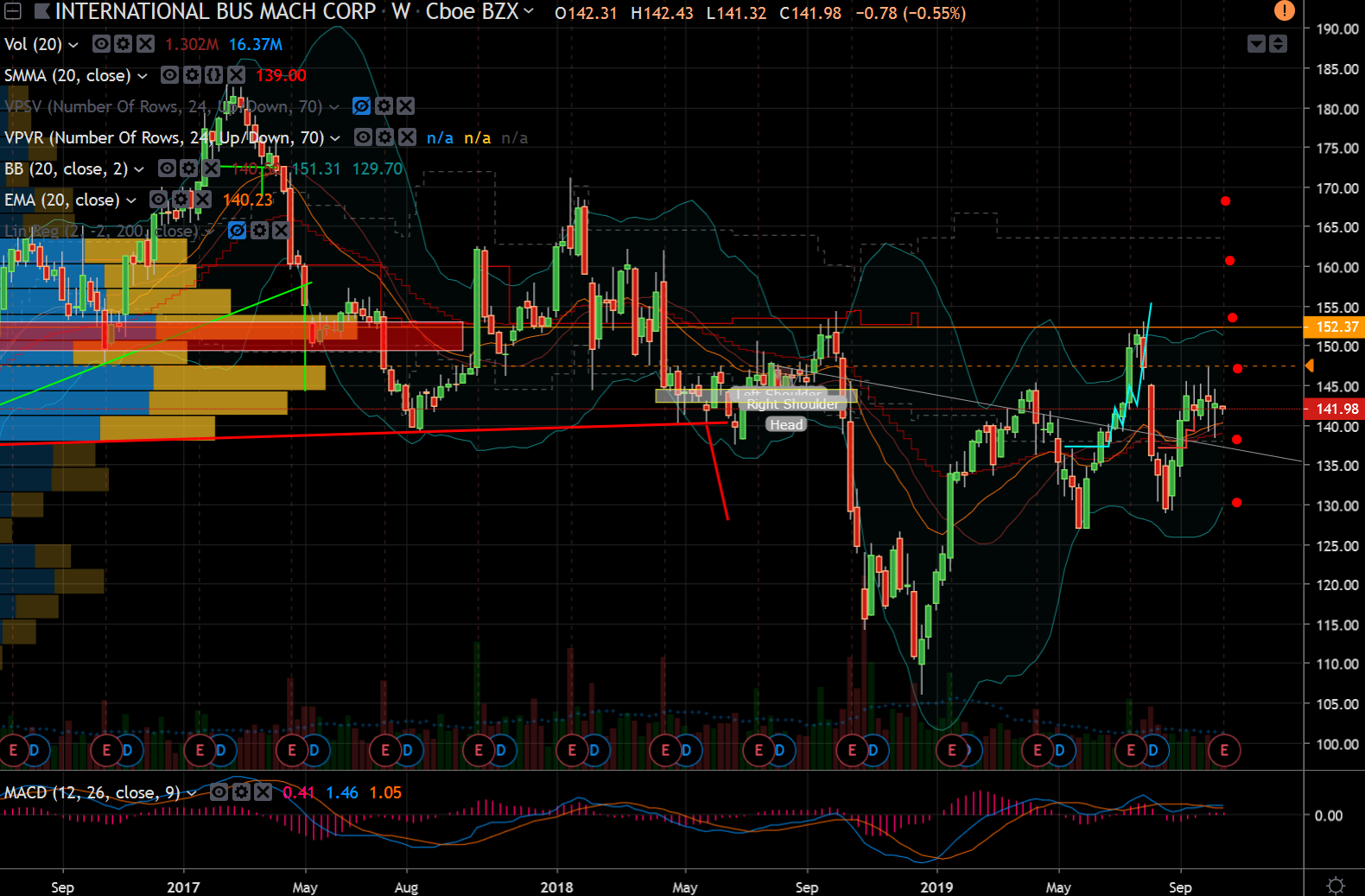Click the orange alert warning icon
Image resolution: width=1365 pixels, height=896 pixels.
[x=1285, y=11]
